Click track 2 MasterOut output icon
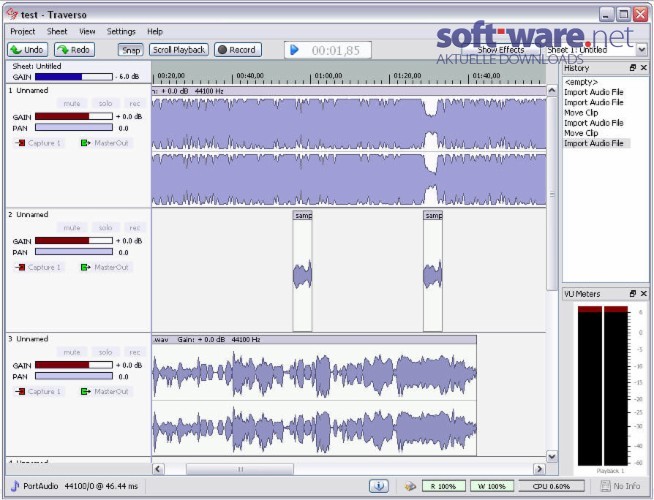Viewport: 654px width, 500px height. click(86, 267)
